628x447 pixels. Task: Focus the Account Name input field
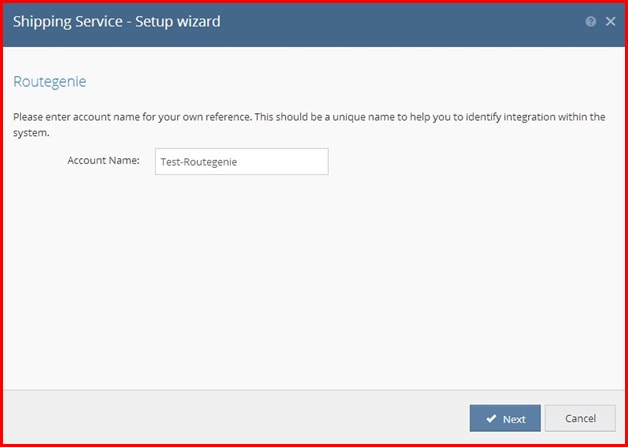[242, 161]
